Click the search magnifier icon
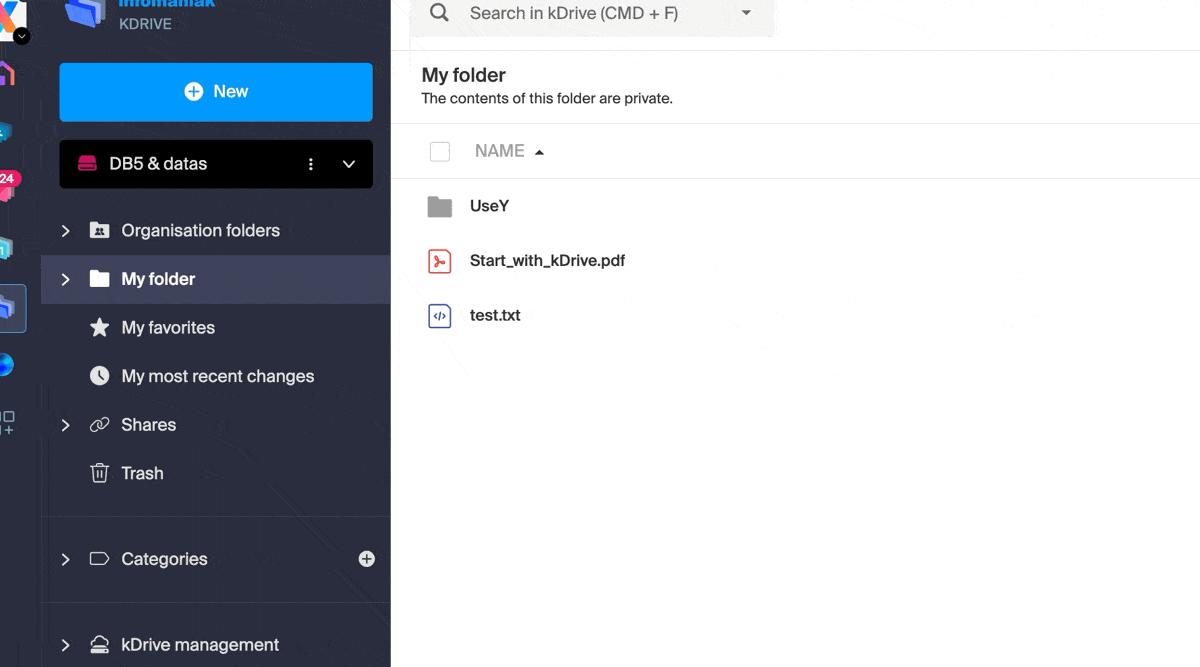 click(x=439, y=12)
